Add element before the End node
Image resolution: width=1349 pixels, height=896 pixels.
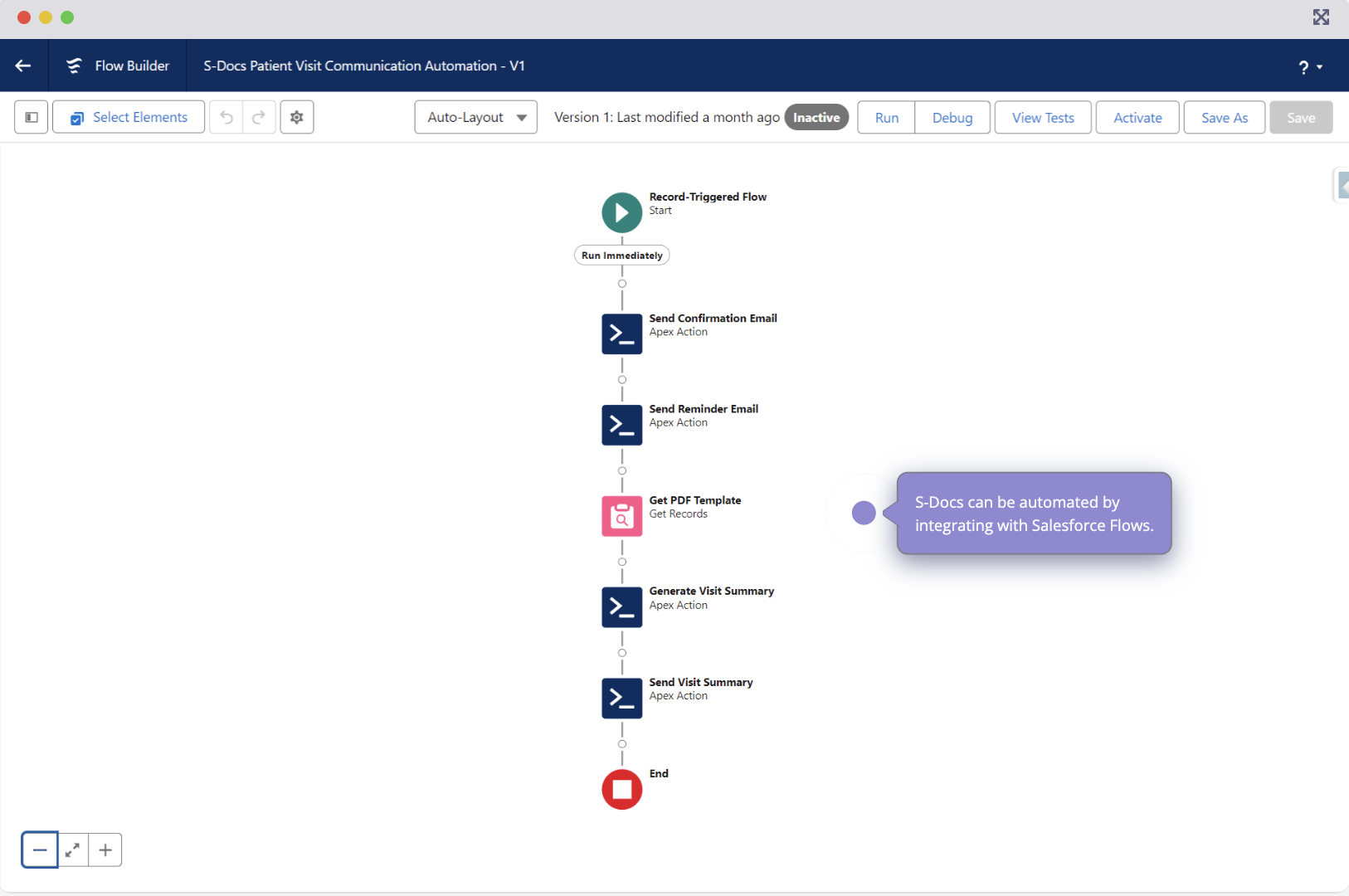[x=622, y=744]
